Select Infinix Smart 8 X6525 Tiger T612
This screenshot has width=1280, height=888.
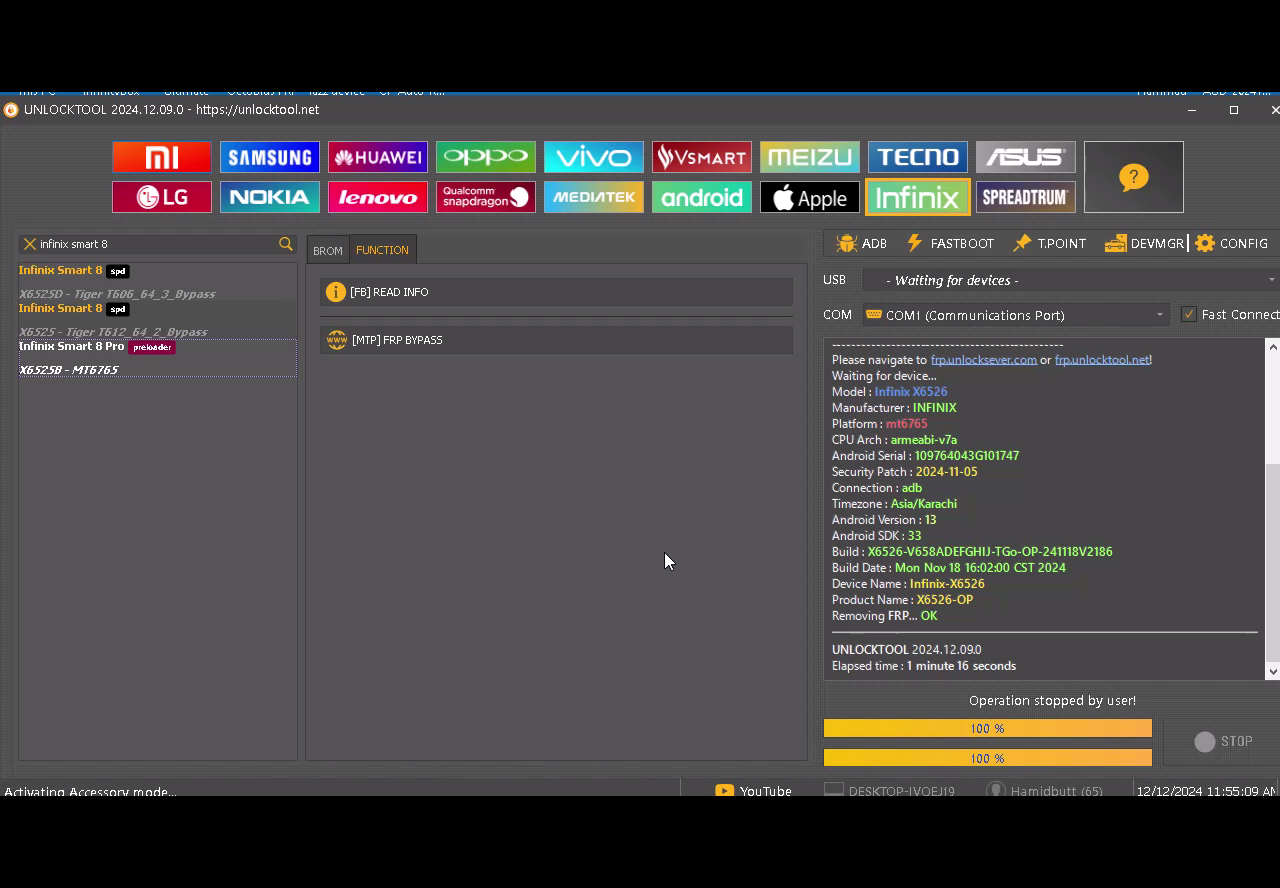pos(157,320)
